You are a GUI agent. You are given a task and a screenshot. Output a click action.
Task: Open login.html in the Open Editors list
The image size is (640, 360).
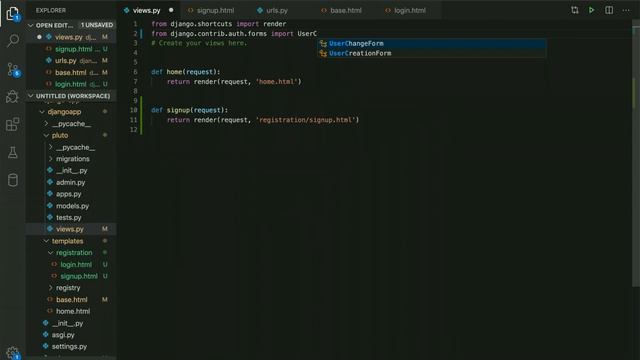pos(71,84)
